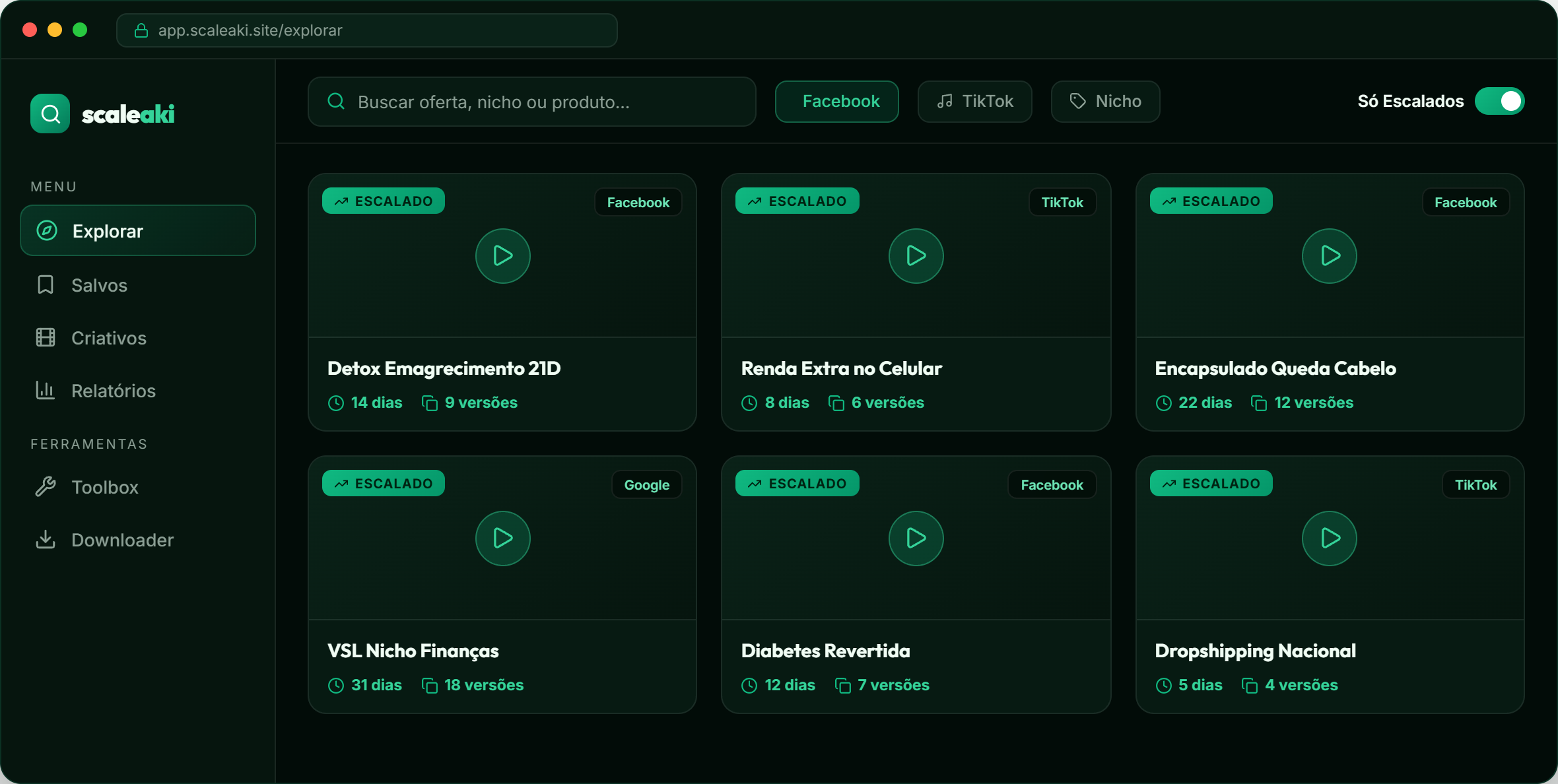Open the Nicho filter
Image resolution: width=1558 pixels, height=784 pixels.
coord(1106,102)
